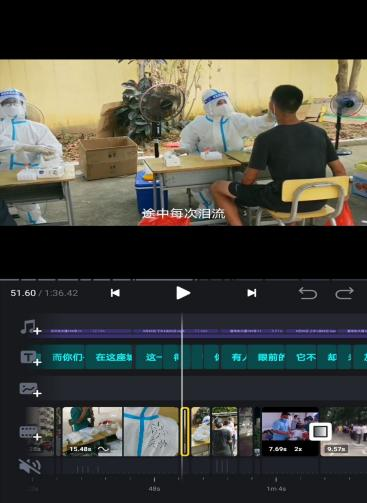Add a text layer

[x=31, y=358]
